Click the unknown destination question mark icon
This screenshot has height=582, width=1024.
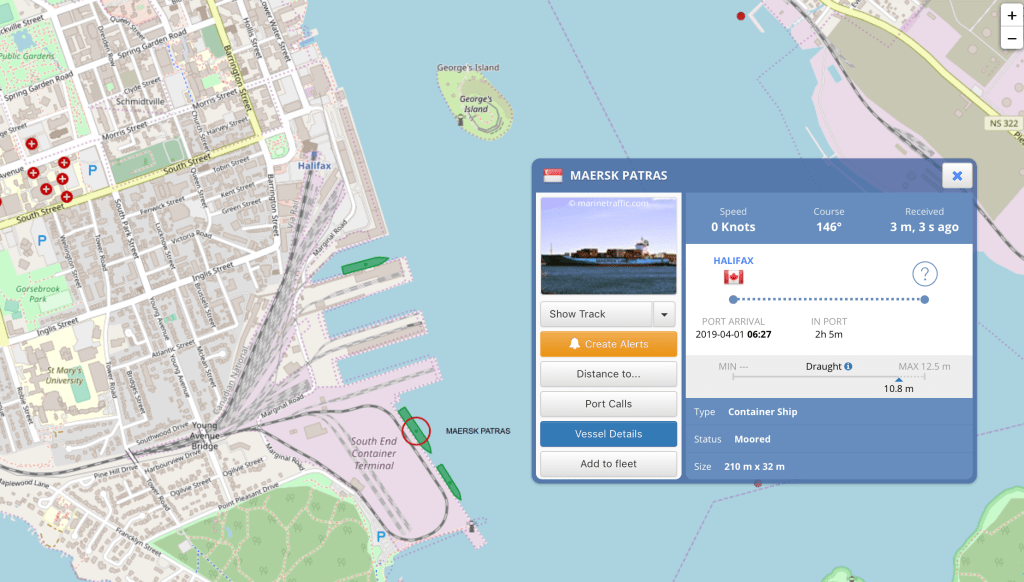tap(924, 274)
